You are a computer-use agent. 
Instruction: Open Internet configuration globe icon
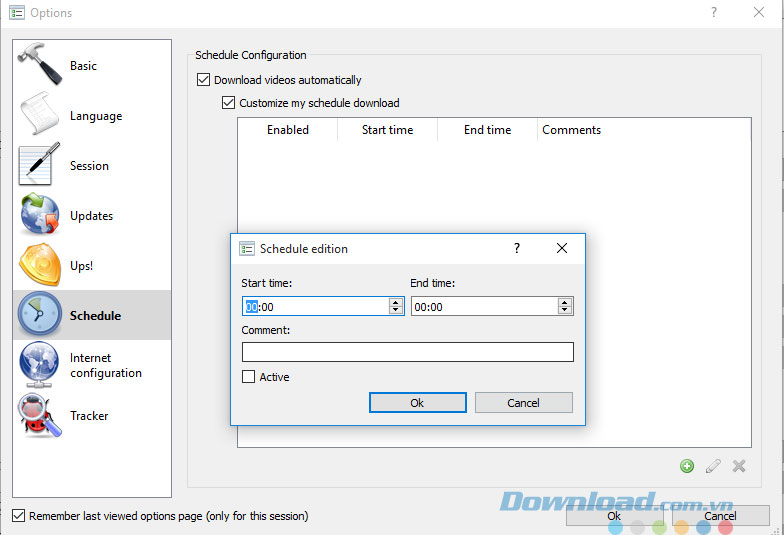click(40, 365)
